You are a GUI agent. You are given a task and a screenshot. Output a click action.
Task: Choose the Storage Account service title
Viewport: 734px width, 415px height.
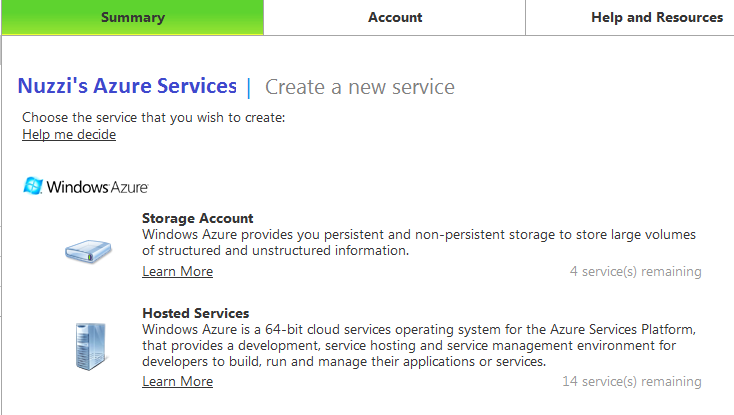click(198, 218)
